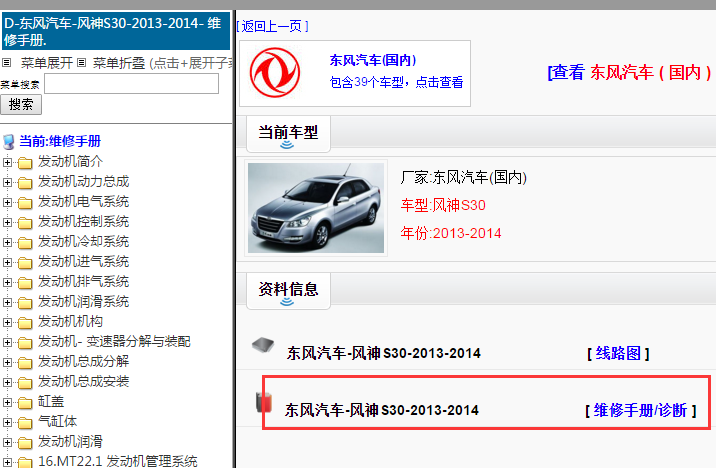
Task: Click the folder icon for 发动机进气系统
Action: [x=25, y=263]
